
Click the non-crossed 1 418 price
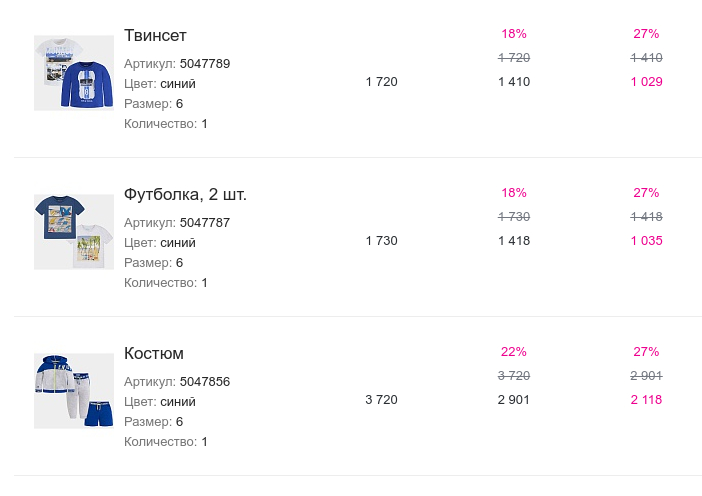tap(514, 241)
